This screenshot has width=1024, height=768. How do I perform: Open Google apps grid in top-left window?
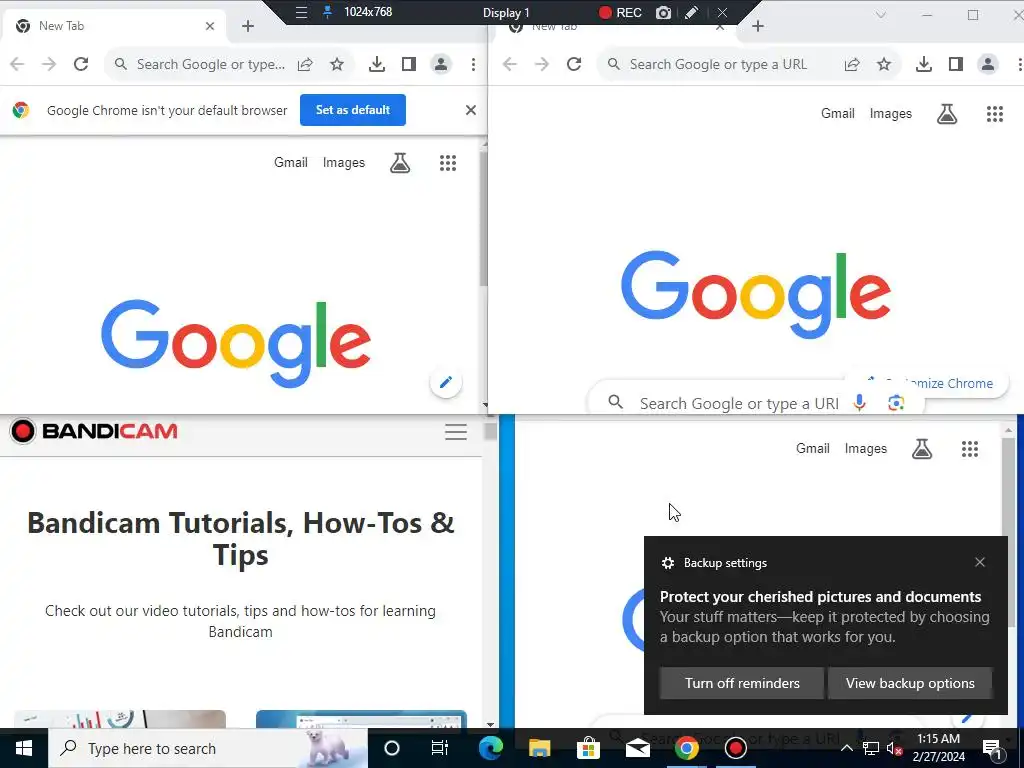click(x=448, y=163)
